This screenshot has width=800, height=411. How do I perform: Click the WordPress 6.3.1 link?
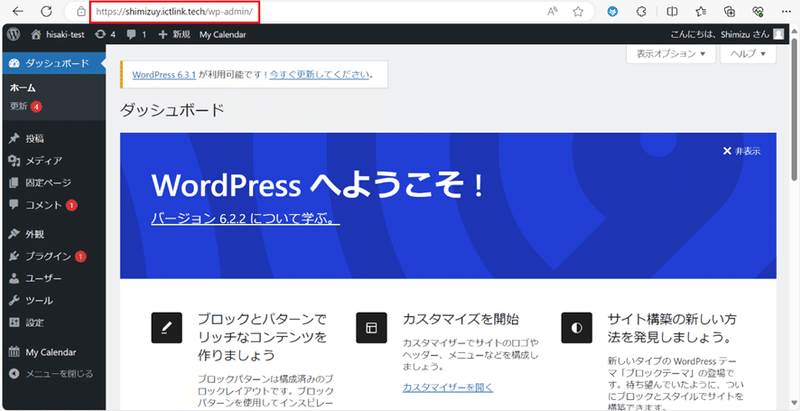click(164, 74)
